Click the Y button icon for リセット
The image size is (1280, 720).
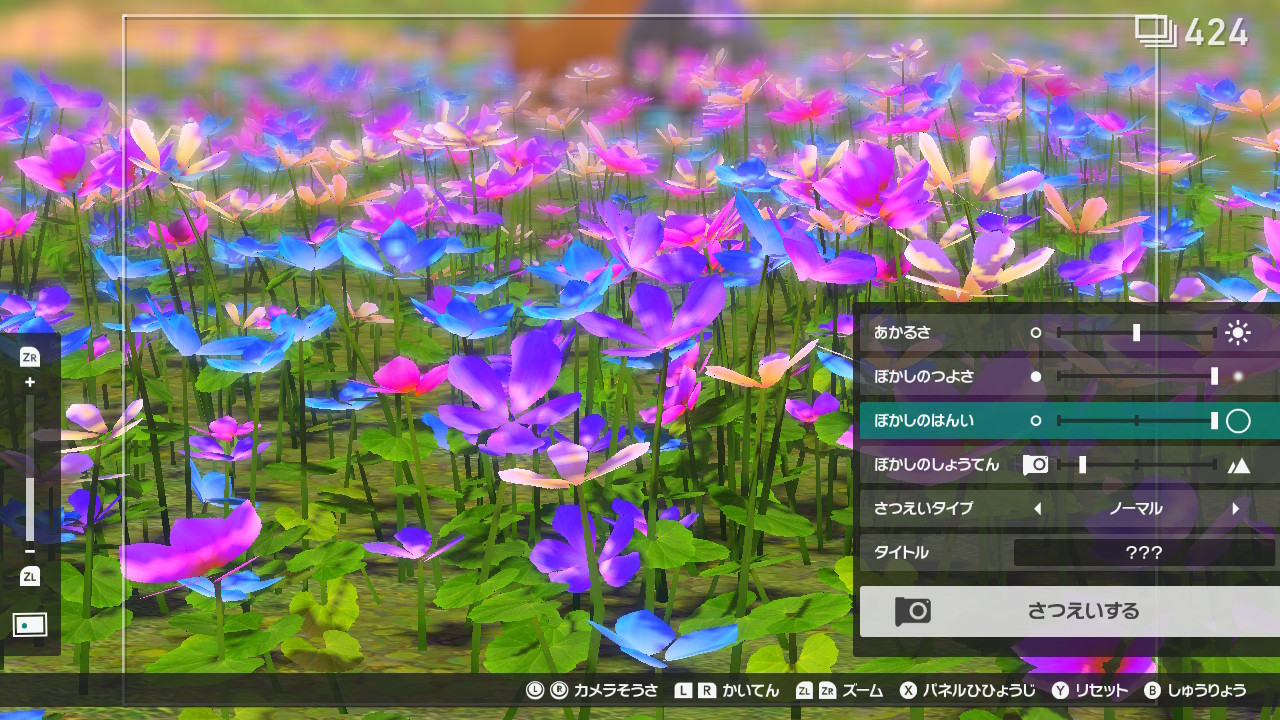pos(1060,690)
